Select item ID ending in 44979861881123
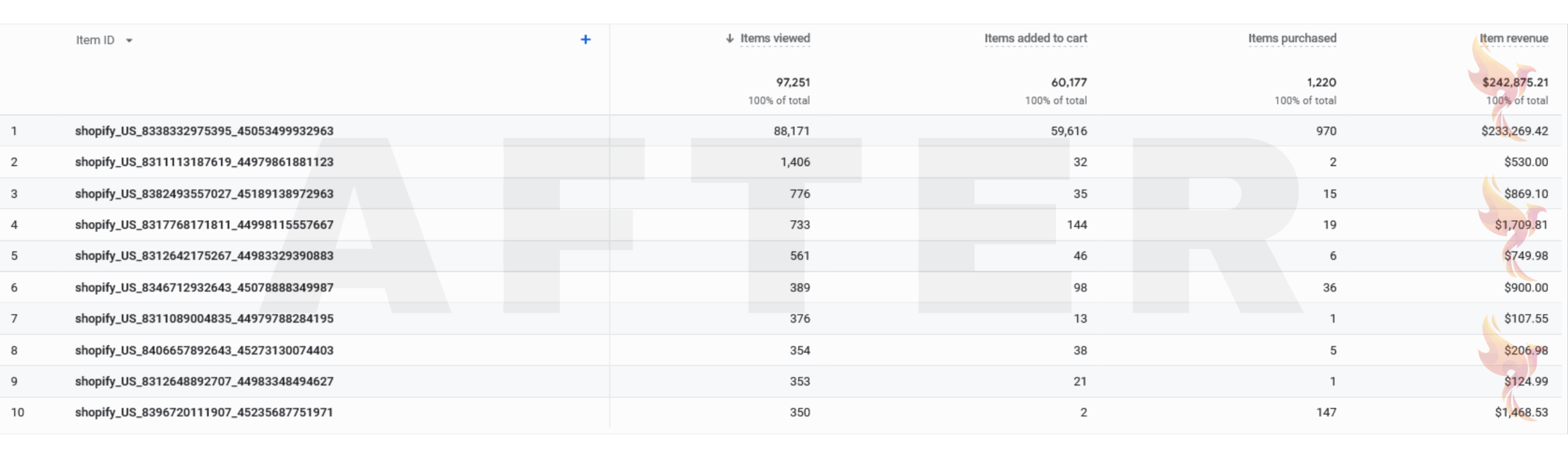 point(204,162)
